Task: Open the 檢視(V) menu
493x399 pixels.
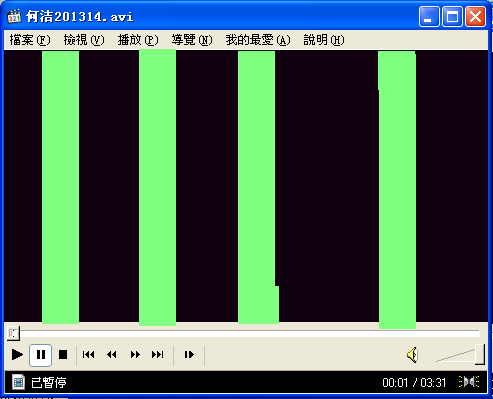Action: click(x=84, y=40)
